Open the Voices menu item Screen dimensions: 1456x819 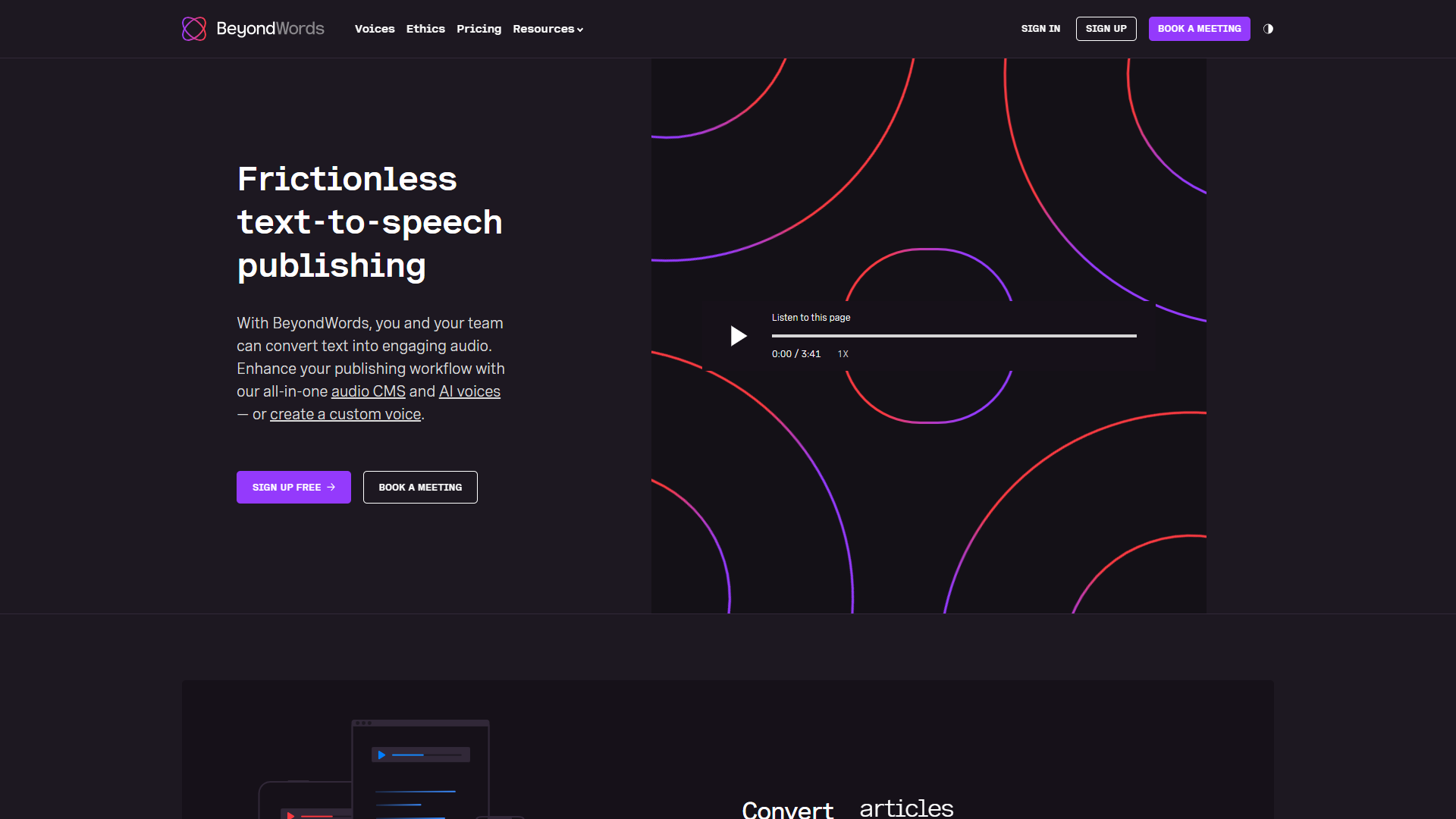(x=375, y=29)
